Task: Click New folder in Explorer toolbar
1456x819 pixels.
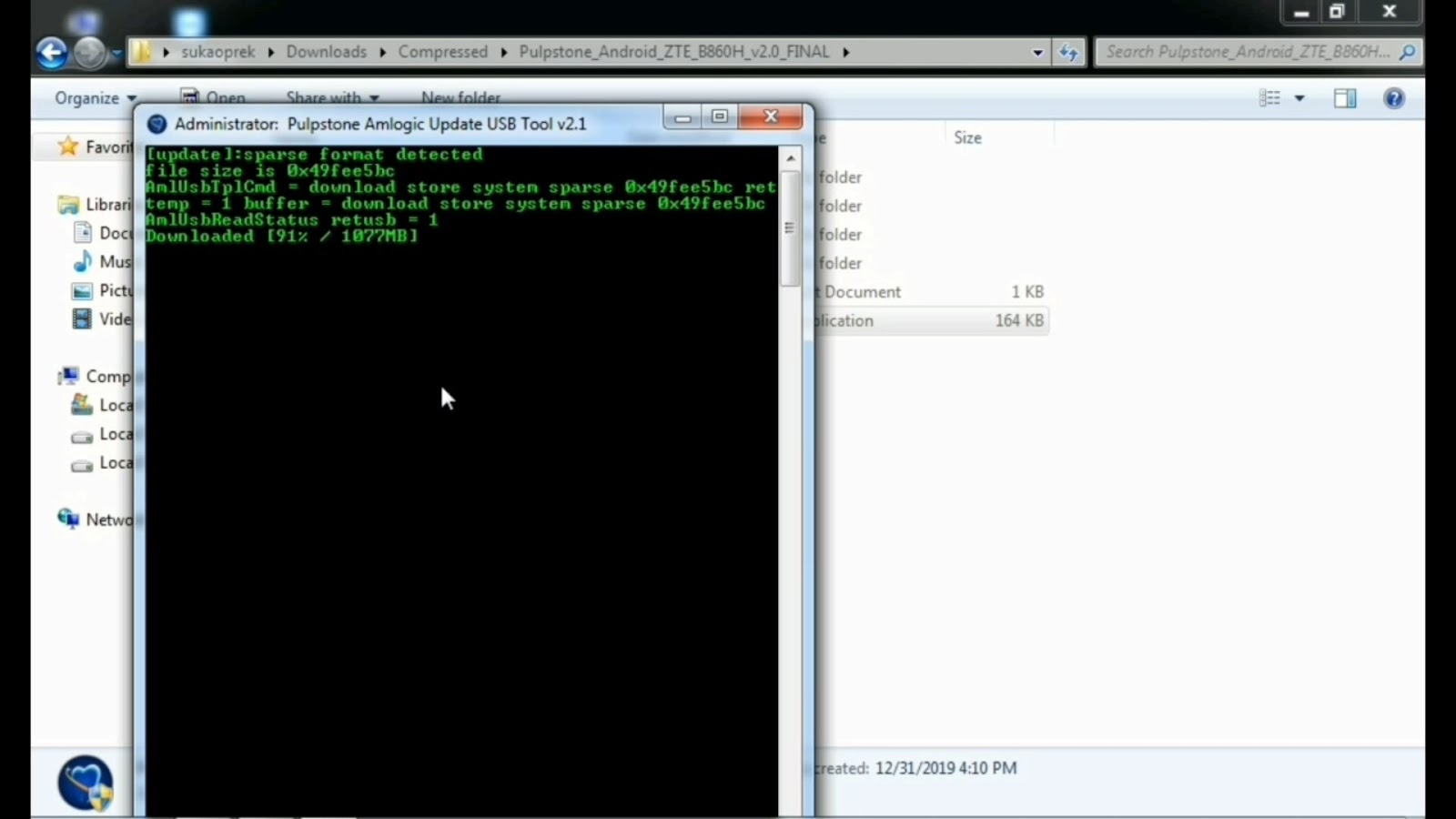Action: click(x=460, y=96)
